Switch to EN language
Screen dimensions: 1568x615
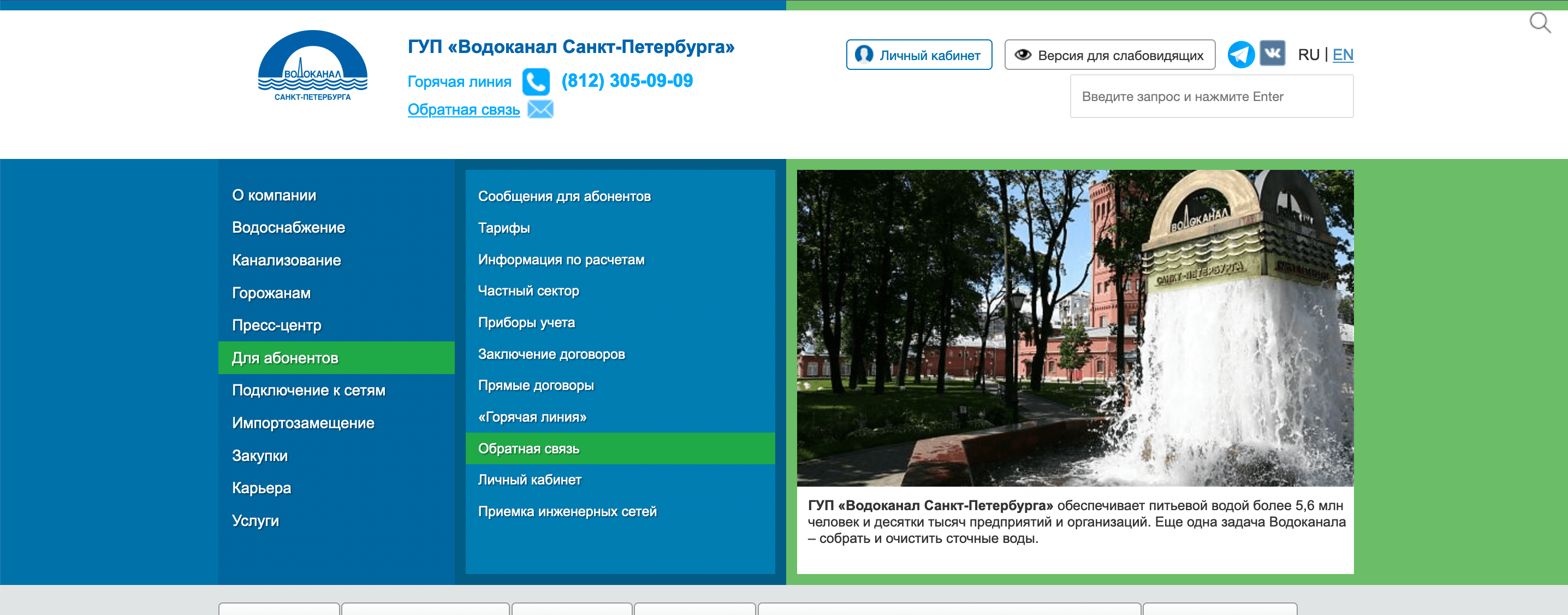click(1342, 55)
